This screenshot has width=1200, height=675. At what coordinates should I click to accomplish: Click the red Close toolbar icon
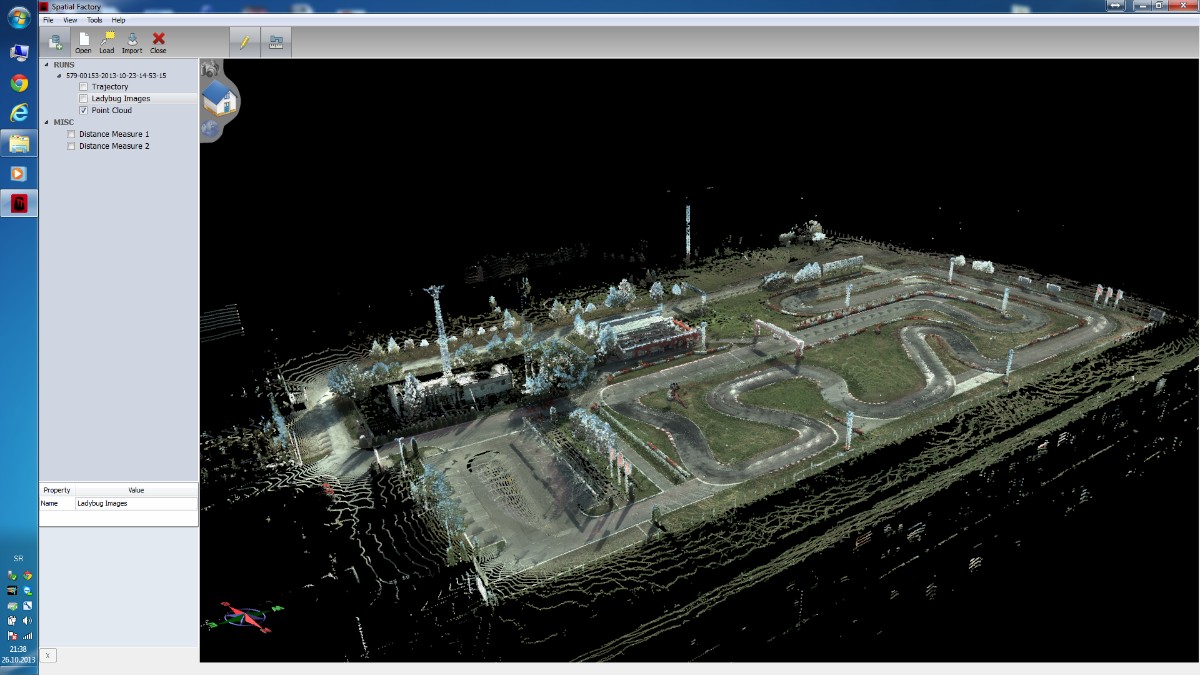coord(158,42)
